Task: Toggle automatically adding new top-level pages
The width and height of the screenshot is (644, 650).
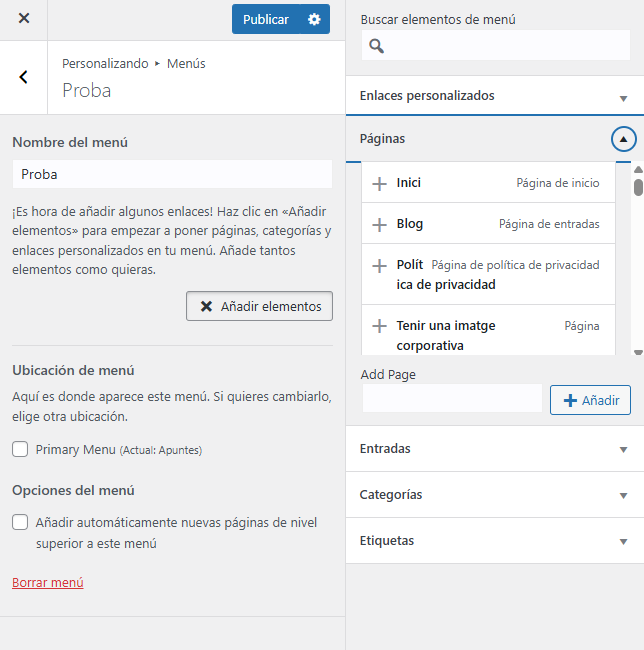Action: (20, 522)
